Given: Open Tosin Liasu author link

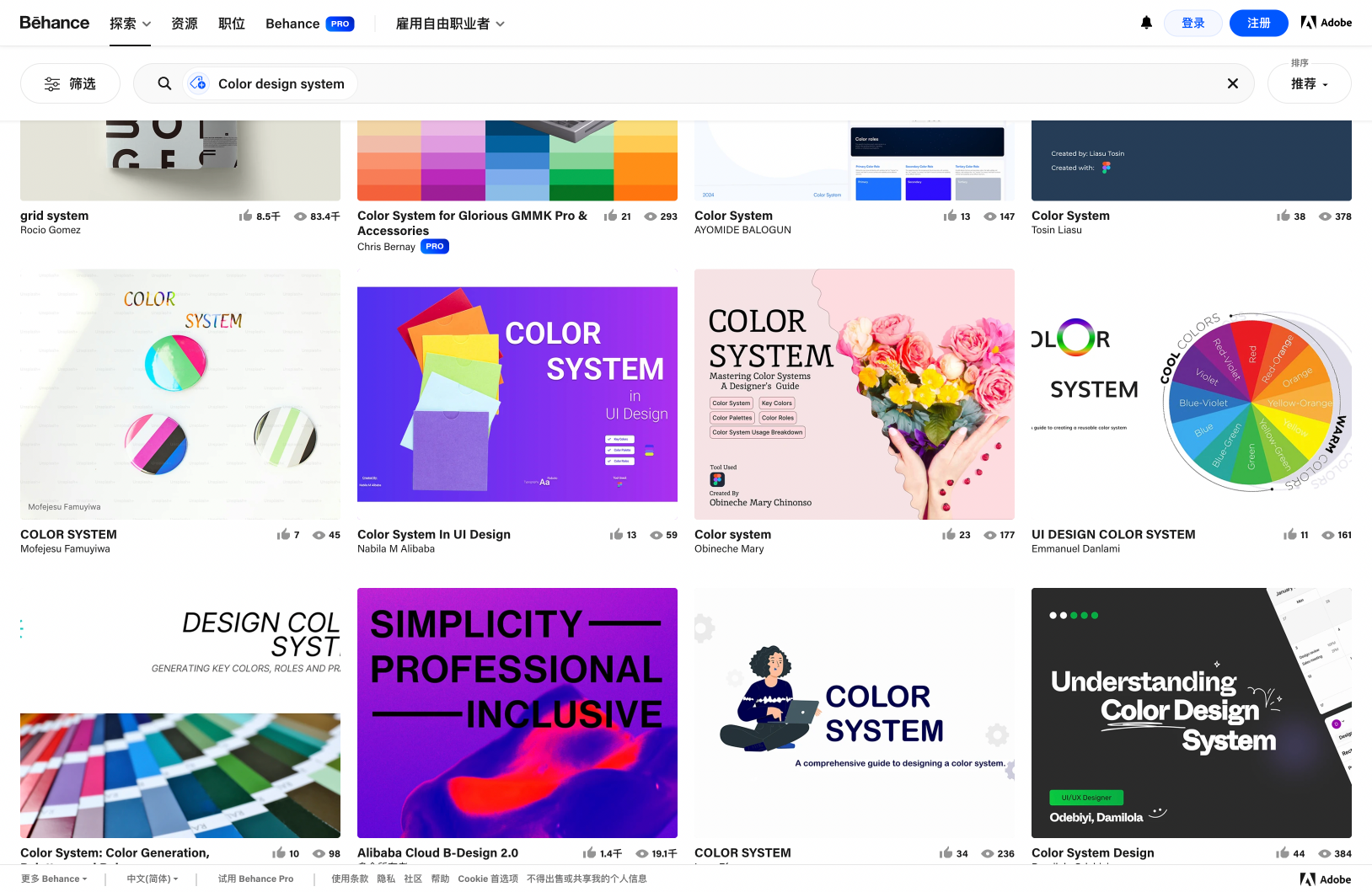Looking at the screenshot, I should 1057,230.
